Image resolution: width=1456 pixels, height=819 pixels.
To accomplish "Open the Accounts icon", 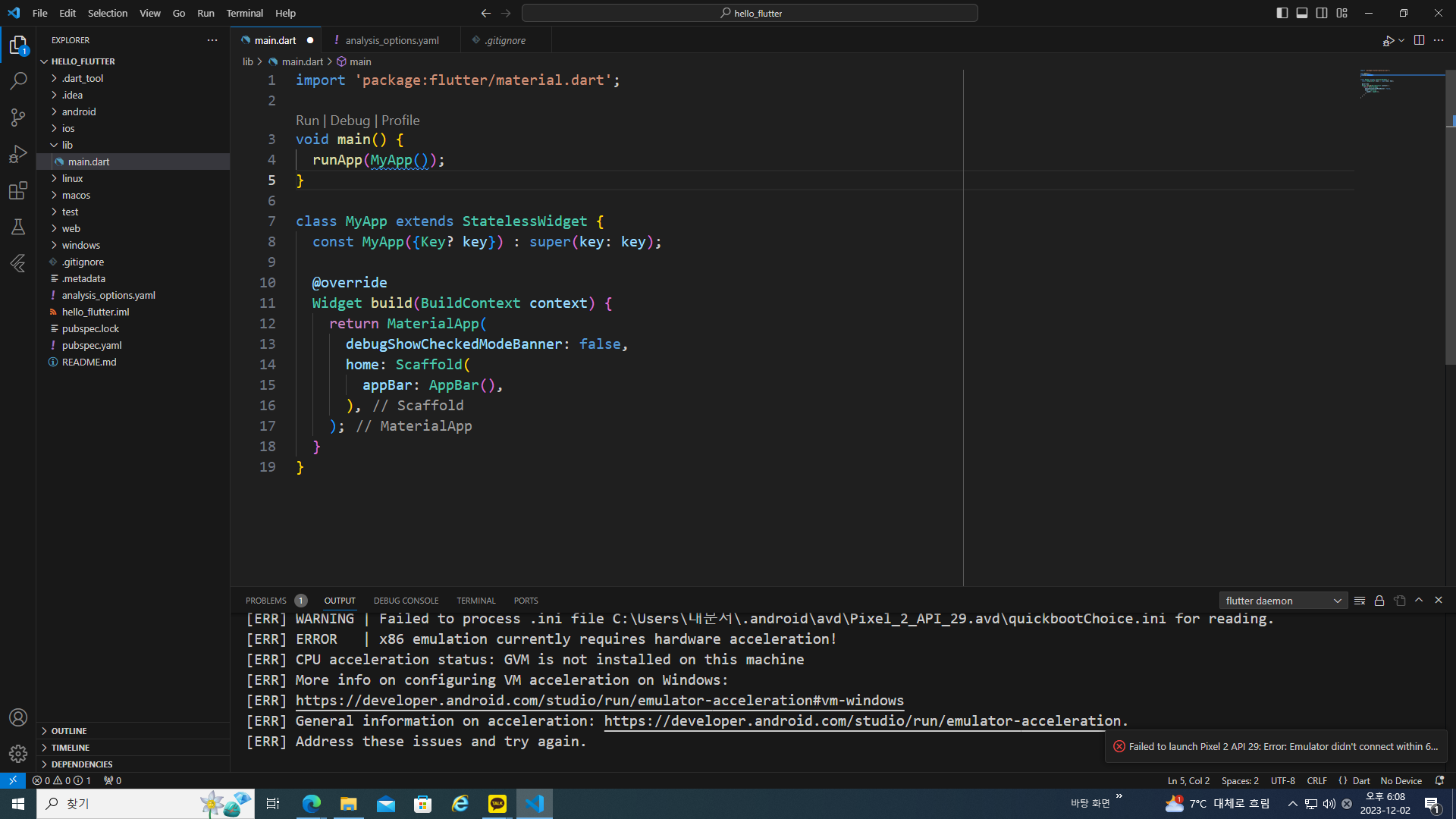I will tap(18, 717).
